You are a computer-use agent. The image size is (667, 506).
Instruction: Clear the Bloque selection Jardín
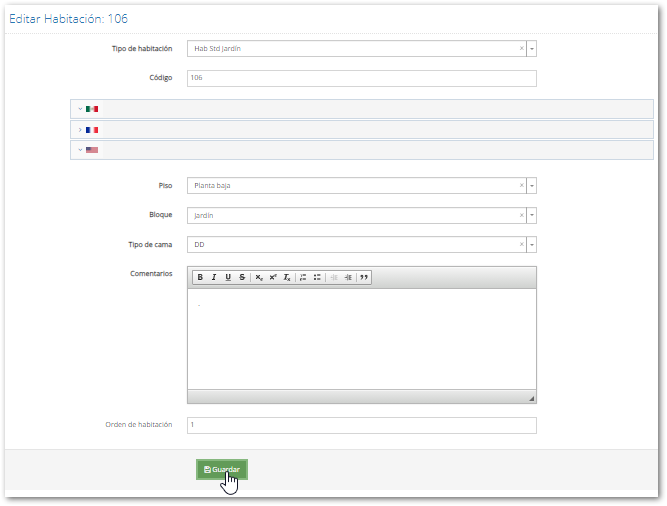pyautogui.click(x=521, y=215)
